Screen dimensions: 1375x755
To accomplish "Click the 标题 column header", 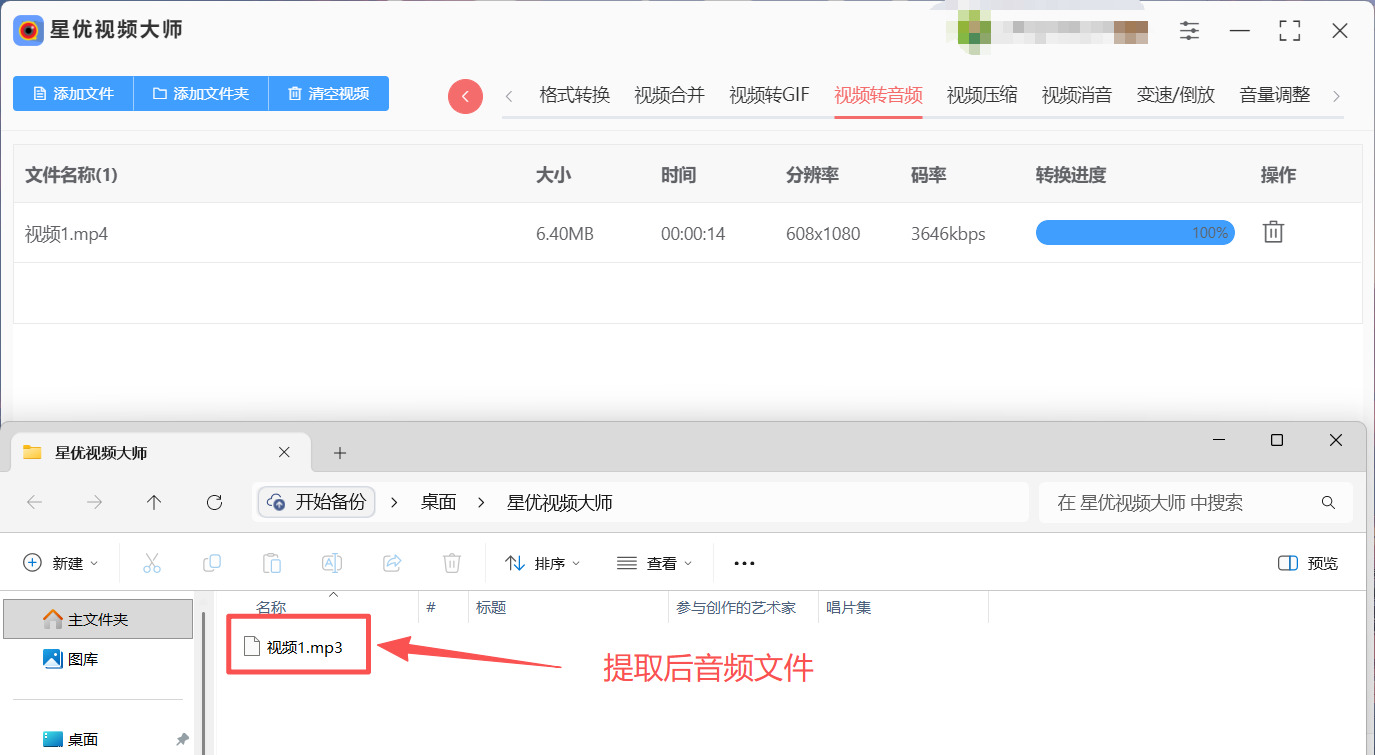I will (x=491, y=607).
